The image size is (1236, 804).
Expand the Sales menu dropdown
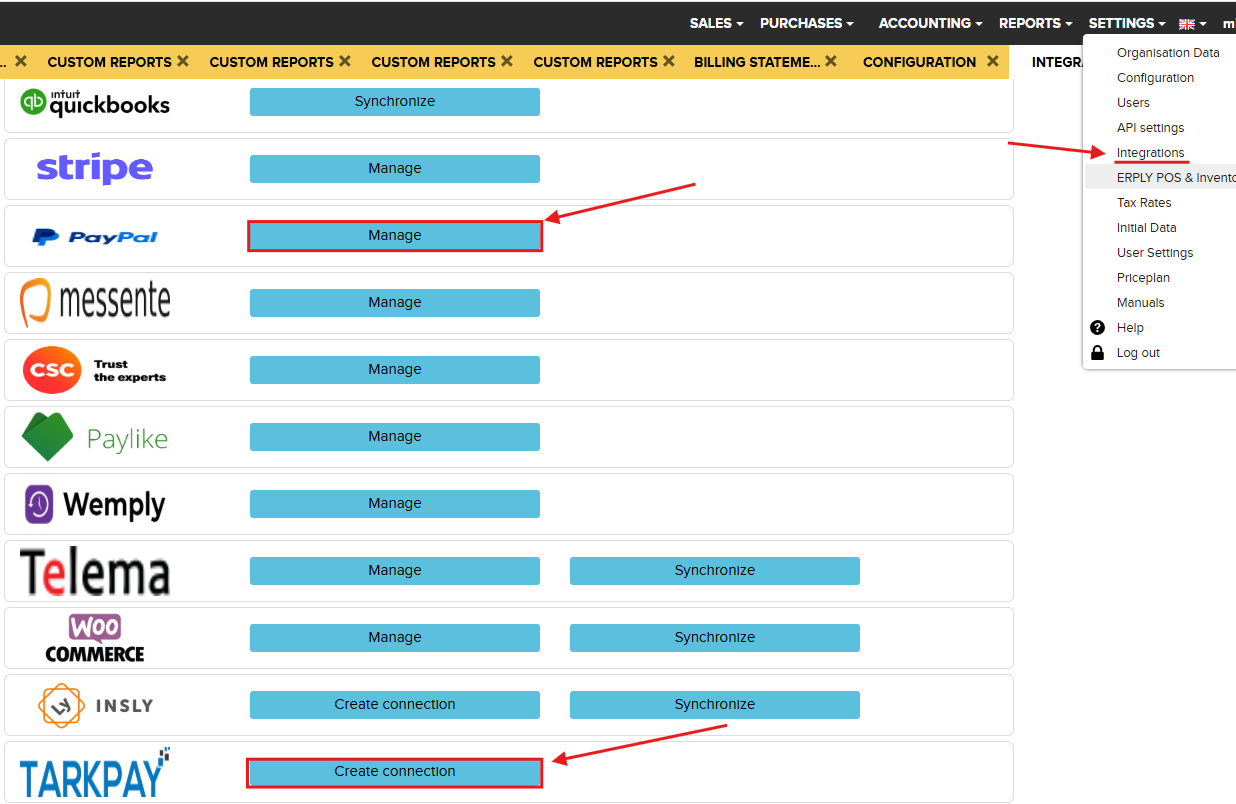716,23
